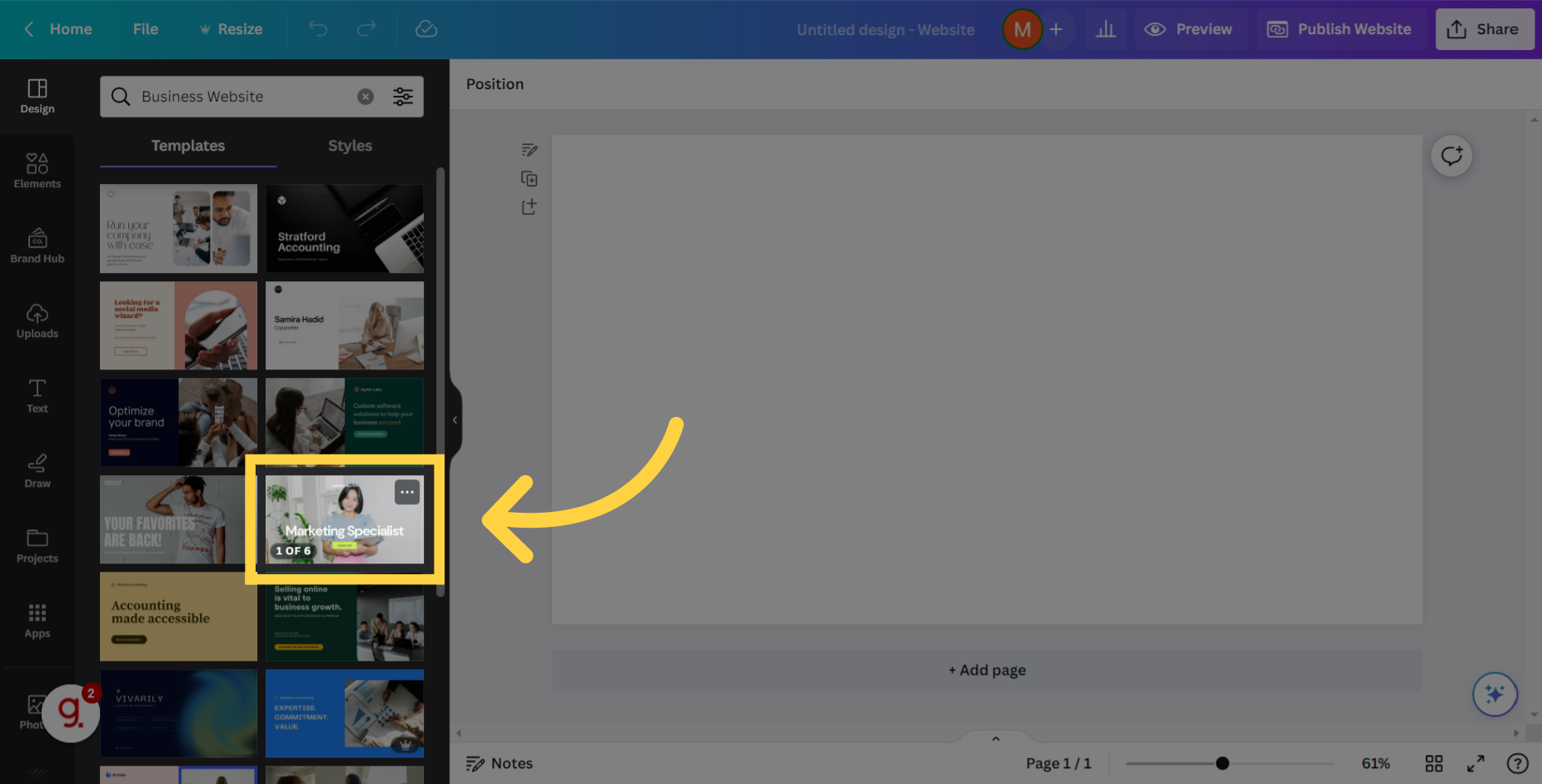Expand the page thumbnails with the upward chevron
This screenshot has height=784, width=1542.
pos(995,737)
